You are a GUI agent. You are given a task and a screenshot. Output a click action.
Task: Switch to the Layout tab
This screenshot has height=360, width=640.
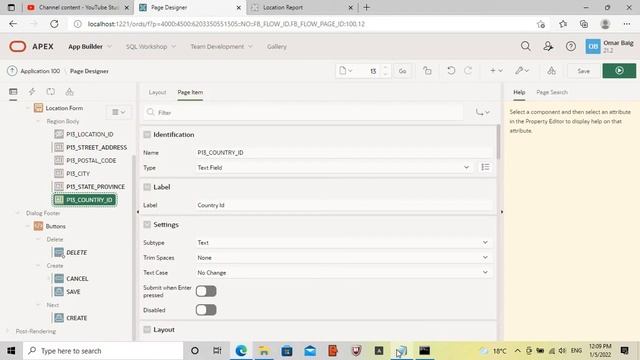click(x=157, y=92)
